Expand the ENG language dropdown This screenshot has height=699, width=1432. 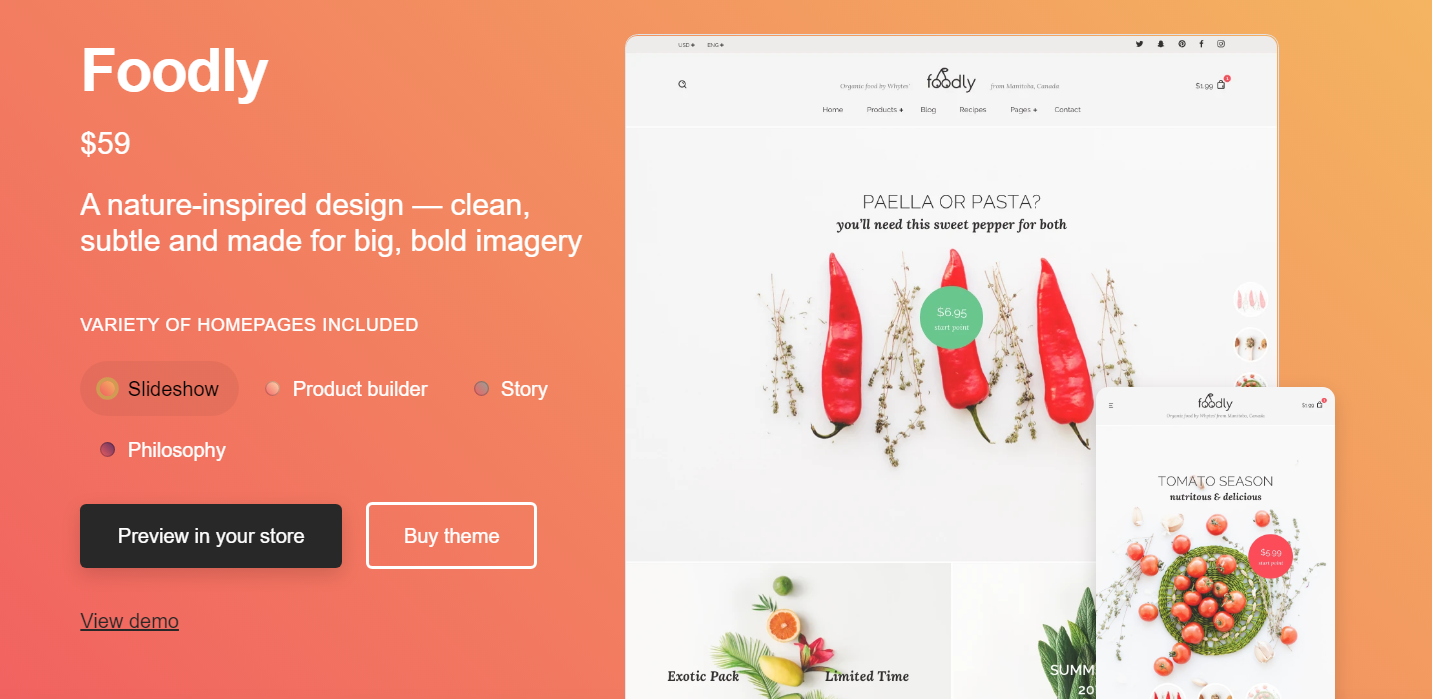pyautogui.click(x=715, y=45)
